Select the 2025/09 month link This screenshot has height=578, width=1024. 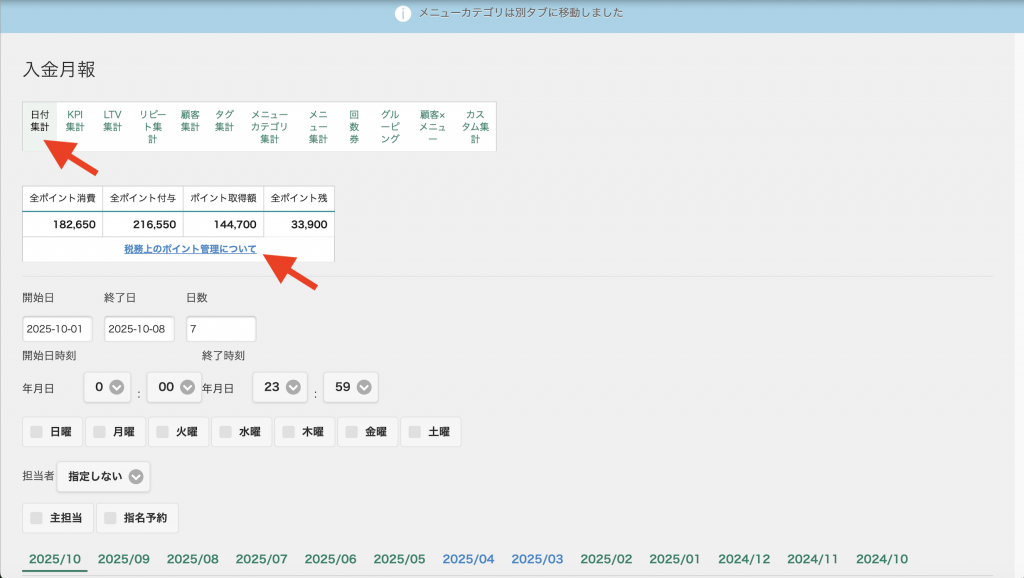[x=124, y=559]
